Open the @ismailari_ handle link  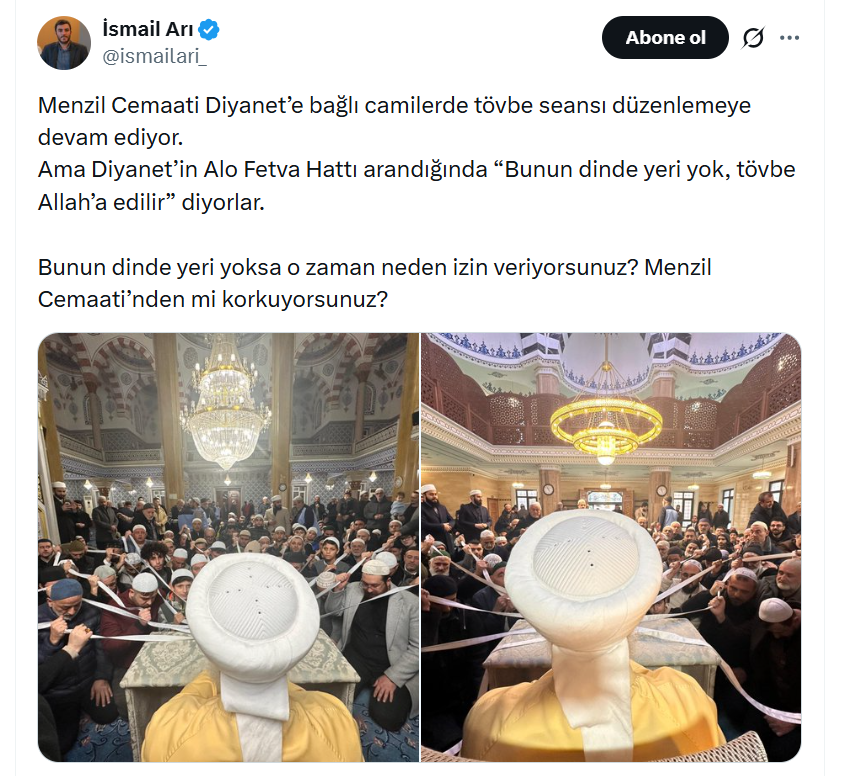click(x=154, y=56)
